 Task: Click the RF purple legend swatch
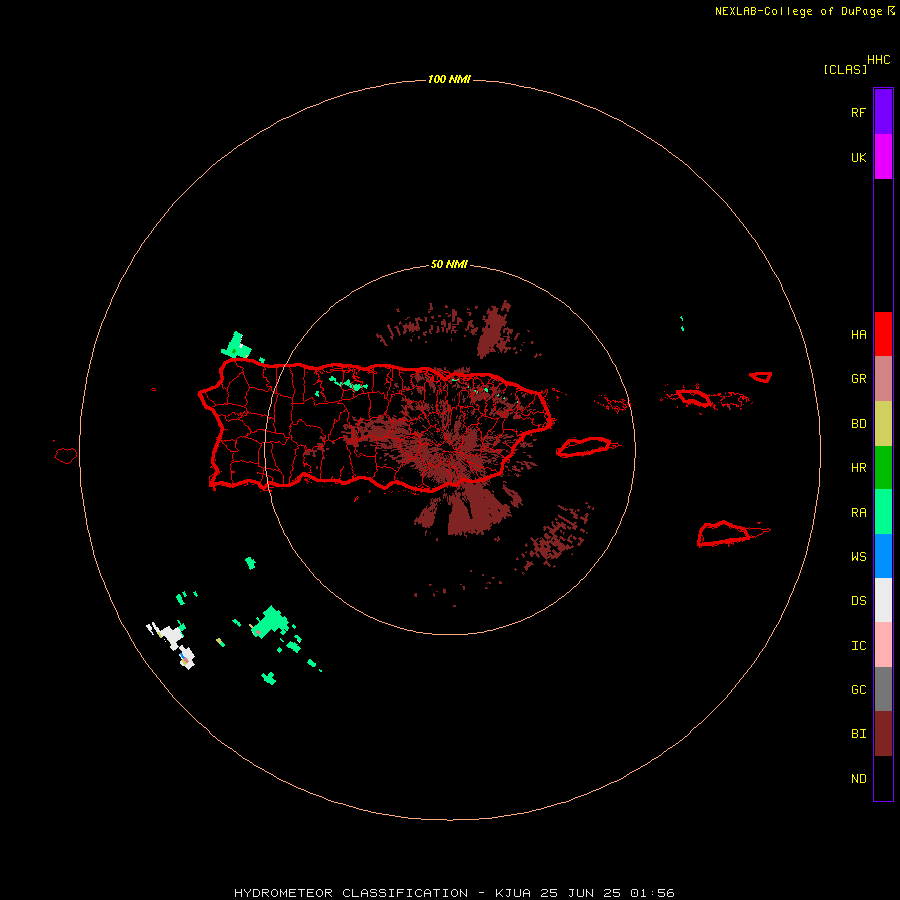pyautogui.click(x=883, y=112)
